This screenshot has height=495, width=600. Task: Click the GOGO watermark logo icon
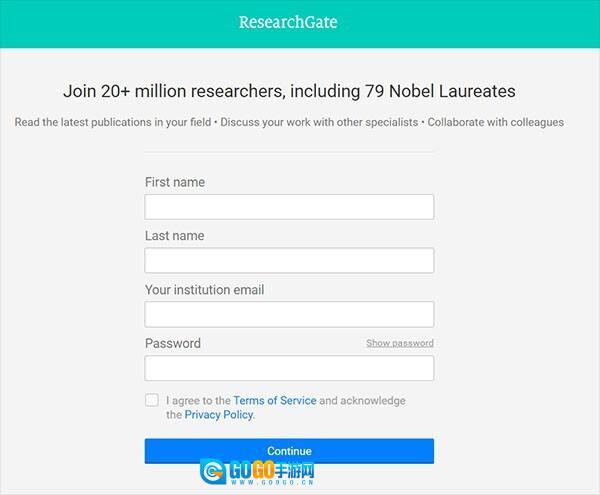pyautogui.click(x=212, y=471)
